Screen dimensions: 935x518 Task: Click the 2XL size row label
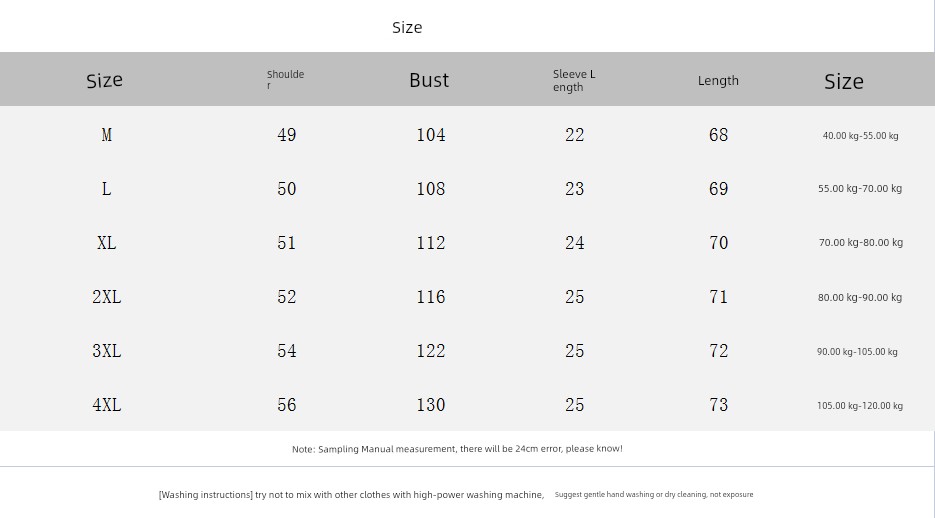point(106,297)
